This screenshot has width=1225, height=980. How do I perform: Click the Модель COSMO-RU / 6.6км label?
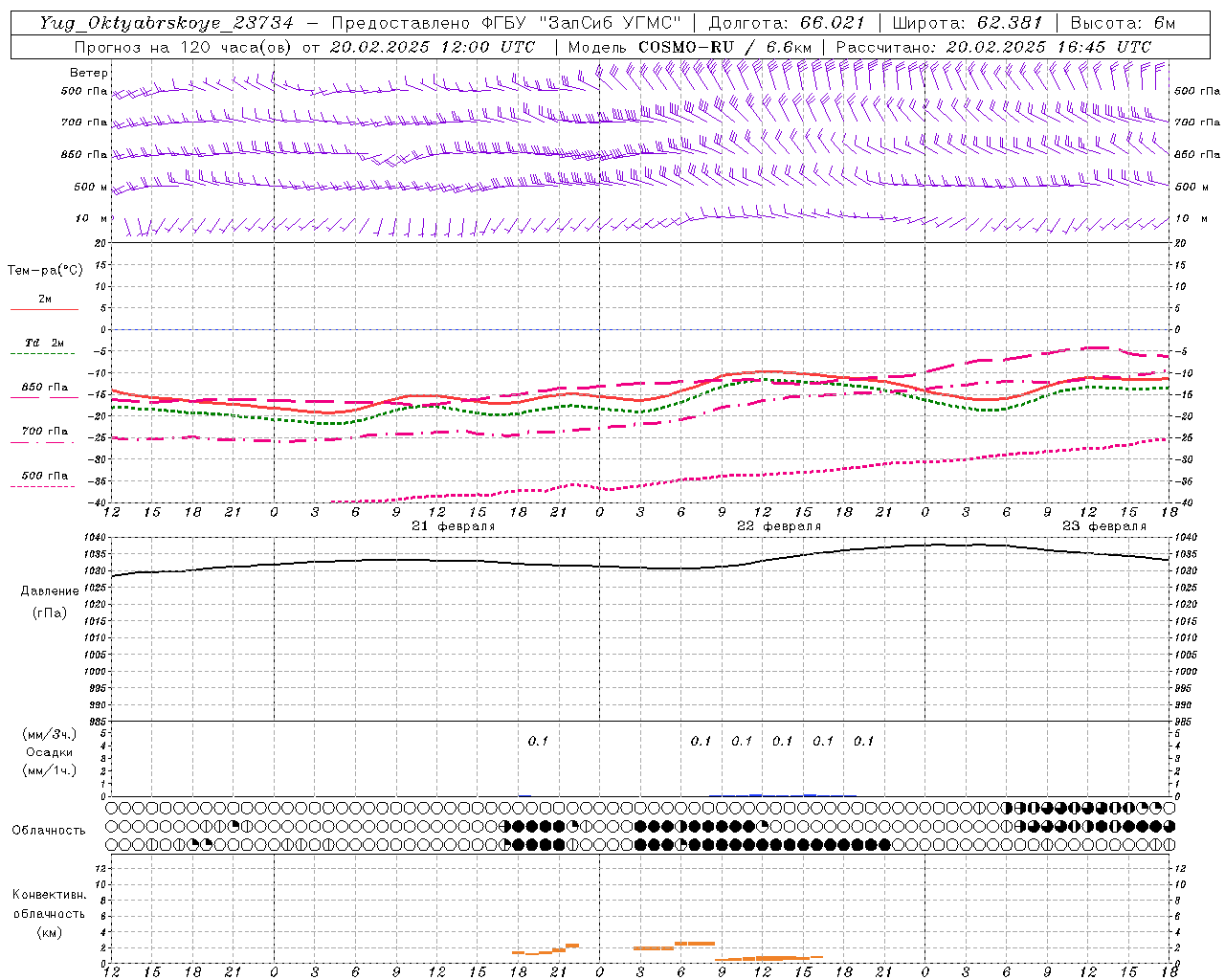pyautogui.click(x=690, y=47)
